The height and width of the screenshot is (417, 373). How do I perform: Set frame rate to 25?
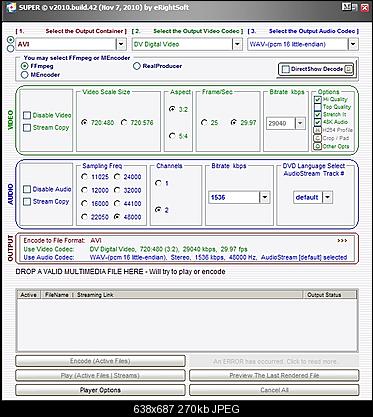[204, 123]
